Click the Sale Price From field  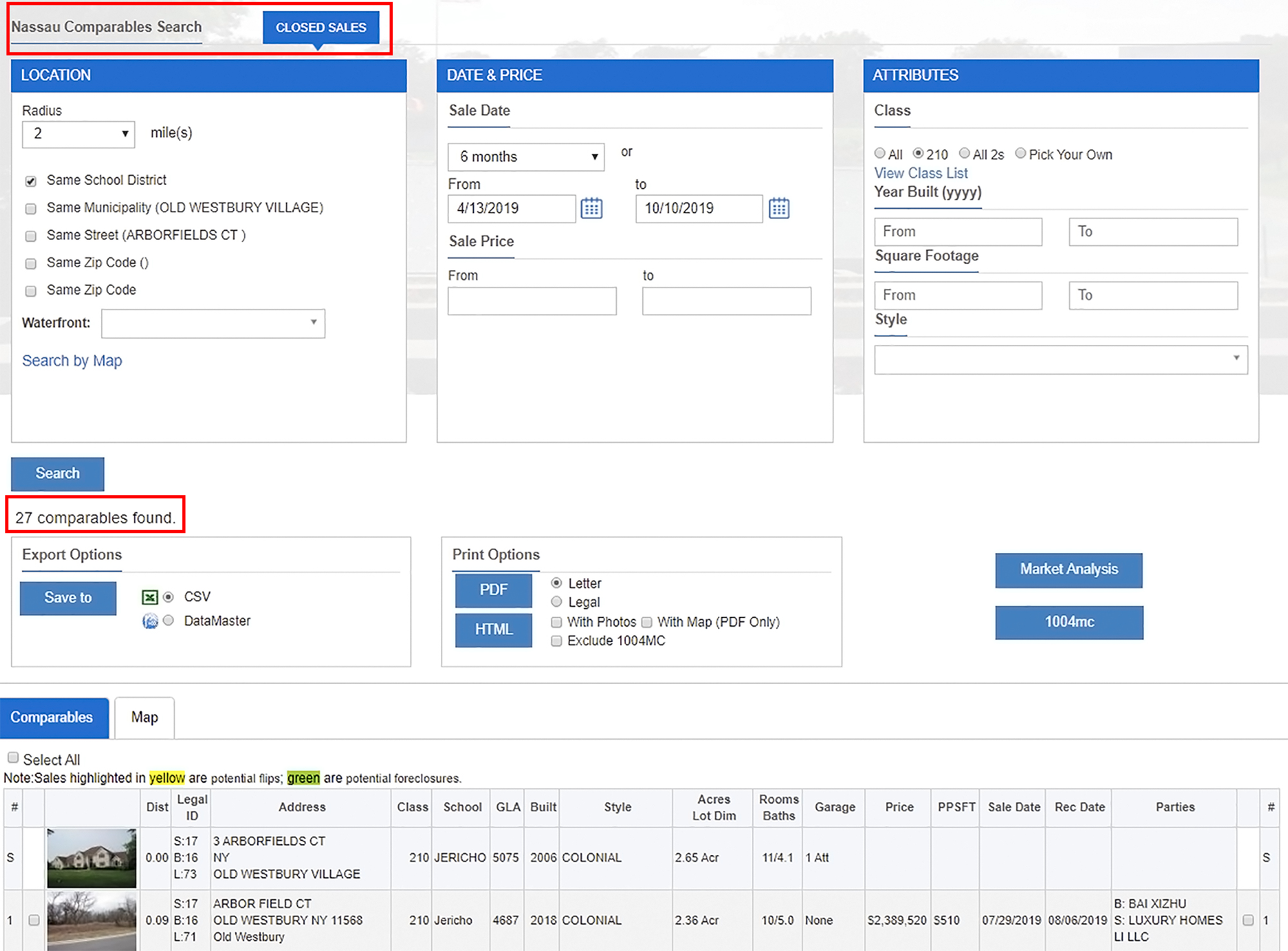[532, 301]
